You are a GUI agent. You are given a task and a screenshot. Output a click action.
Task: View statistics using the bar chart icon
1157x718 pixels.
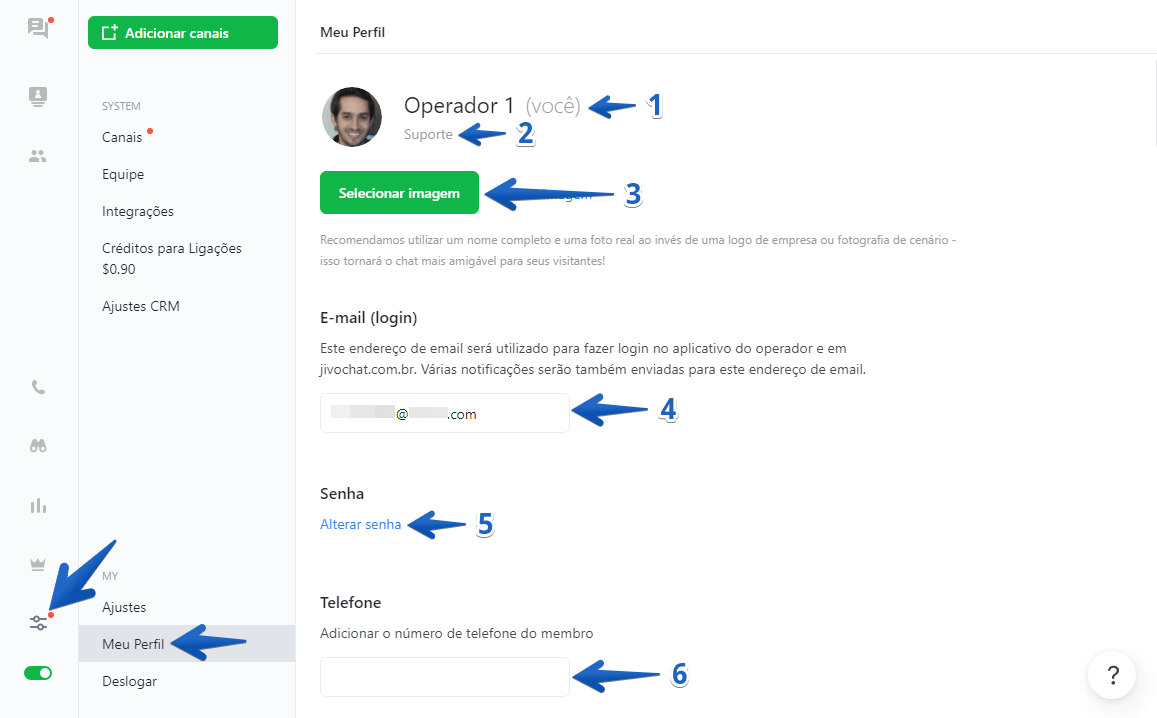[37, 505]
